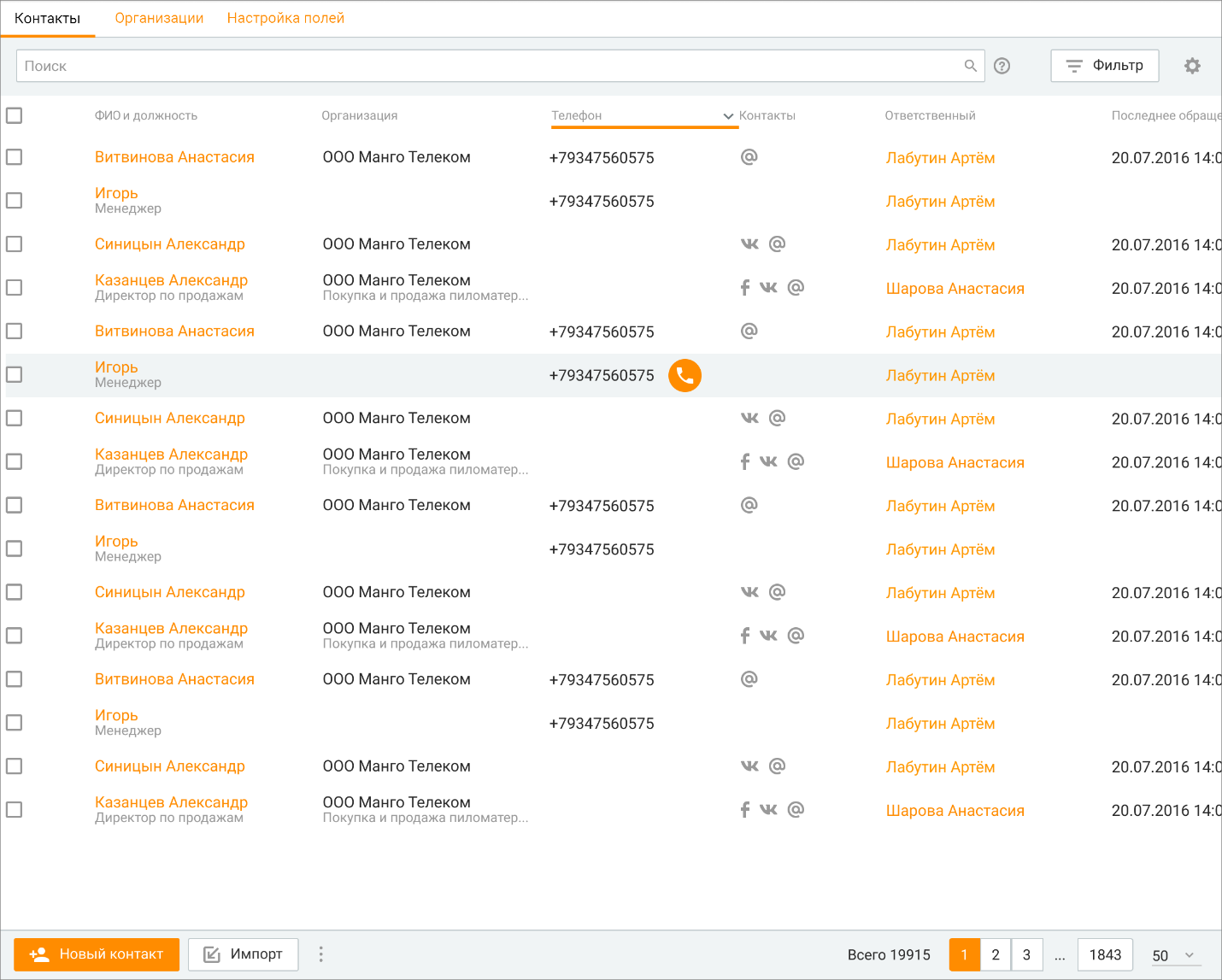Screen dimensions: 1222x980
Task: Open email icon in last Казанцев Александр row
Action: point(796,809)
